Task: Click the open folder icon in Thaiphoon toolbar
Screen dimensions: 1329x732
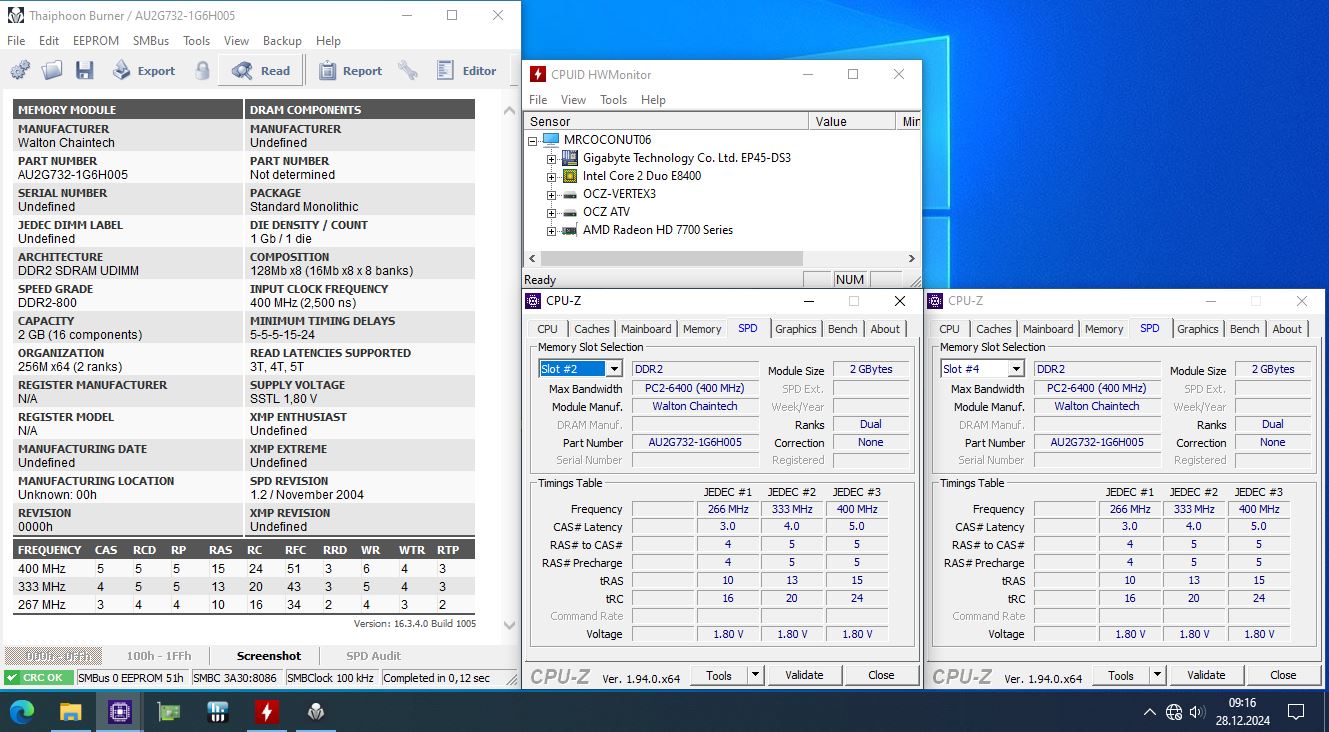Action: point(52,70)
